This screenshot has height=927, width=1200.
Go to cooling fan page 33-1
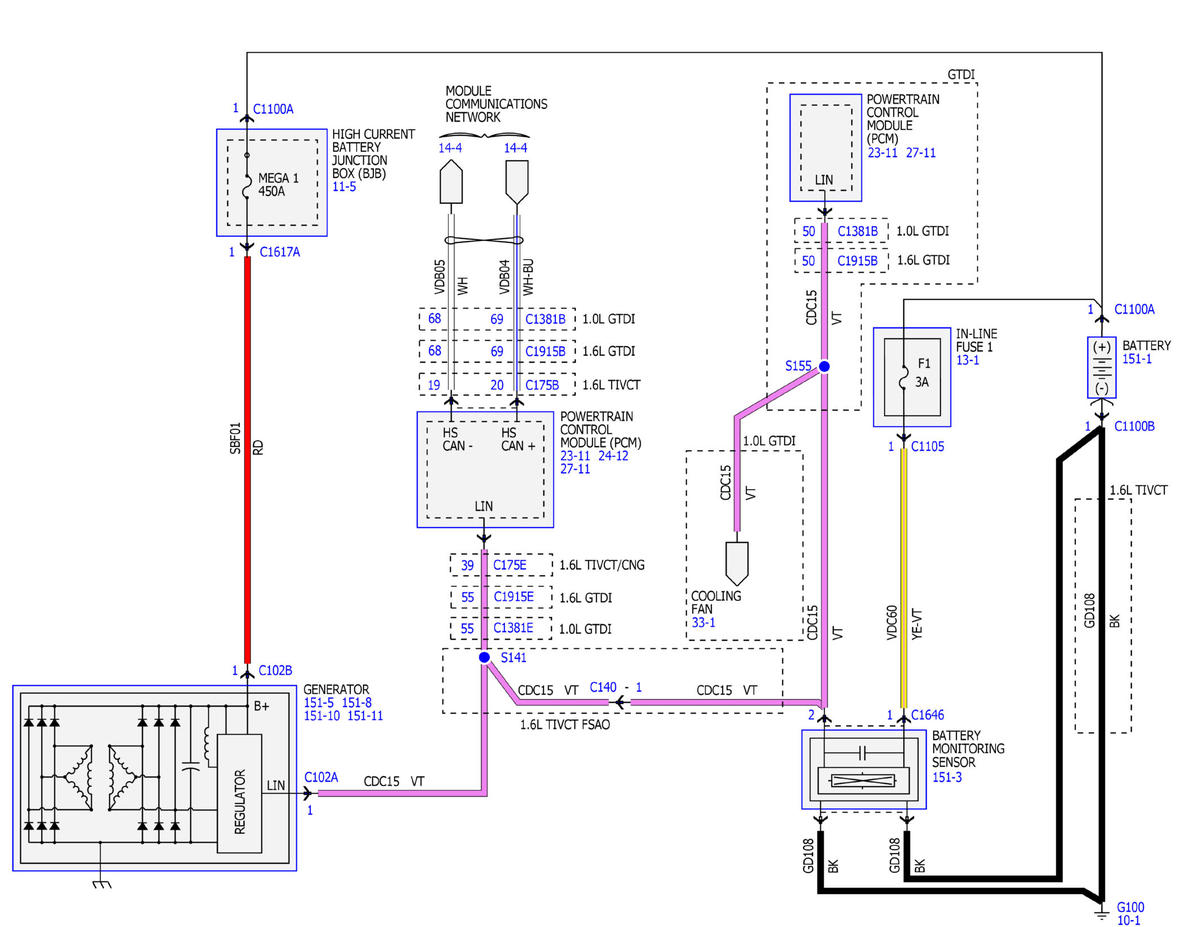(x=704, y=621)
